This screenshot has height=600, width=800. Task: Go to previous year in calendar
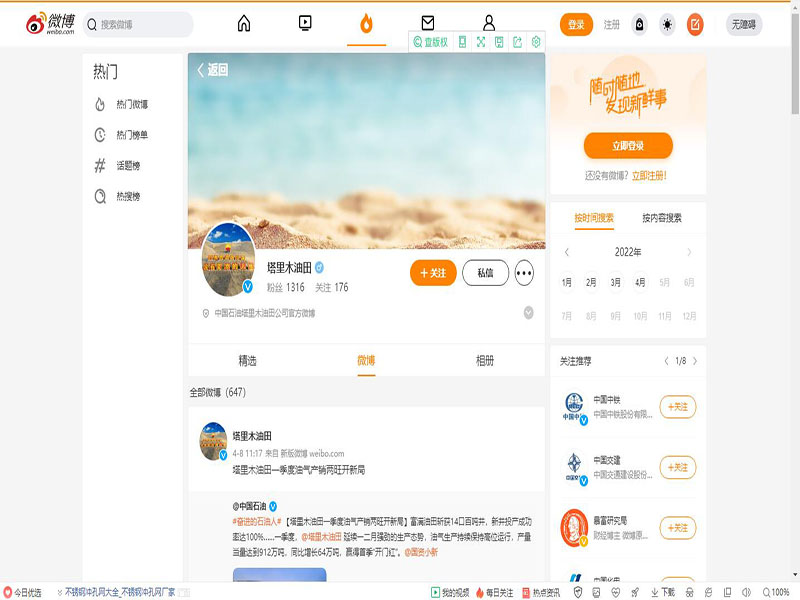click(x=567, y=252)
